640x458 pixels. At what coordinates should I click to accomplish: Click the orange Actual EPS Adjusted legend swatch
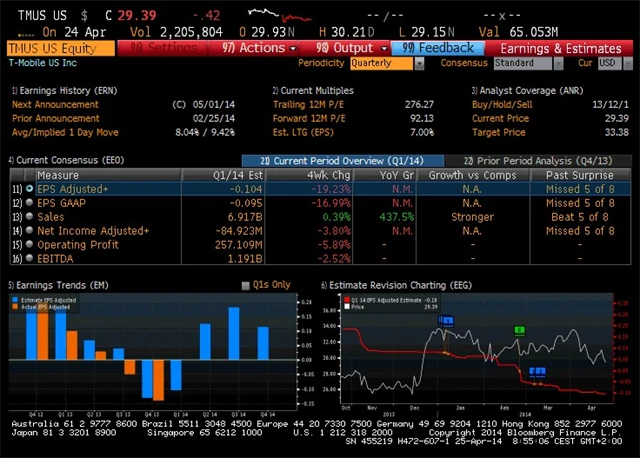click(x=15, y=307)
